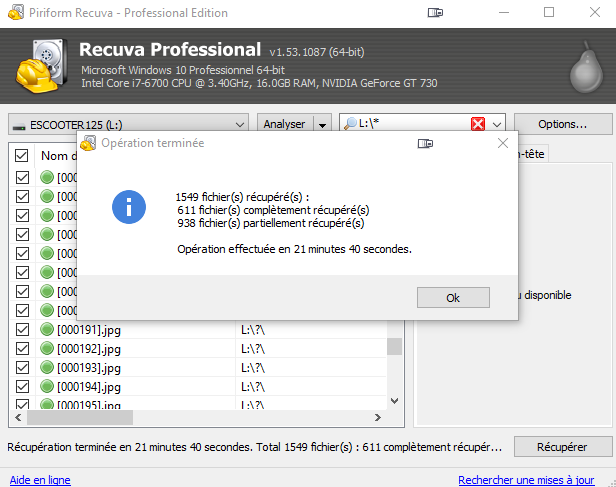The height and width of the screenshot is (487, 616).
Task: Click the Récupérer button
Action: pos(563,447)
